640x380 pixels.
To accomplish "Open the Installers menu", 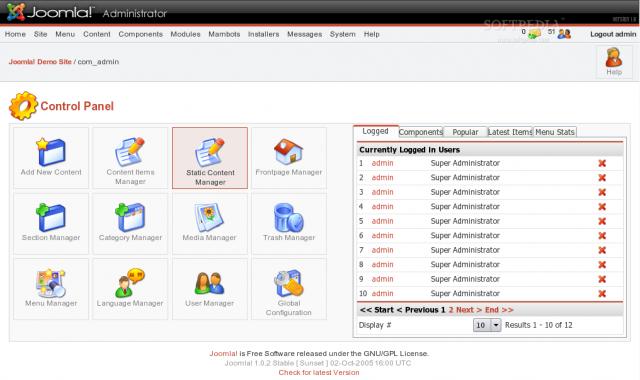I will tap(263, 34).
